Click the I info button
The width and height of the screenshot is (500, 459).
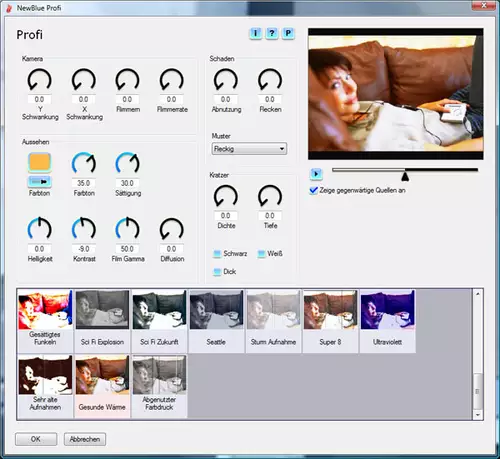click(x=255, y=33)
